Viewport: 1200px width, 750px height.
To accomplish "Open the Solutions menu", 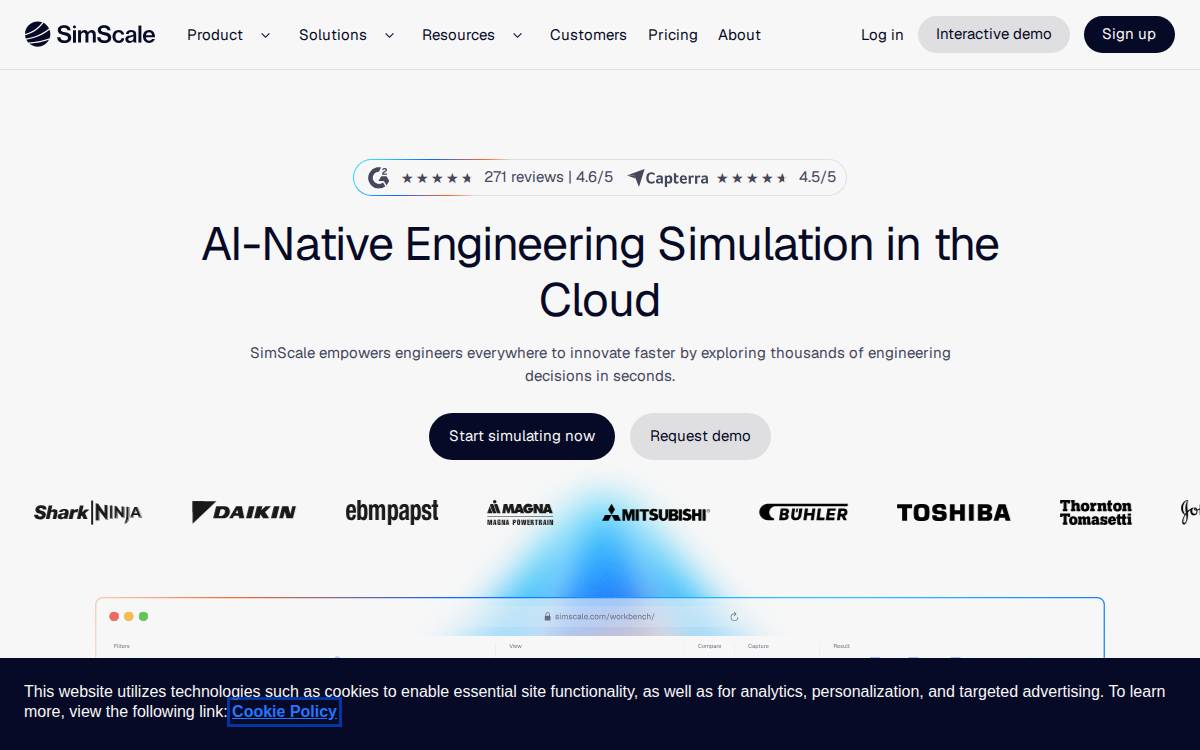I will point(333,35).
